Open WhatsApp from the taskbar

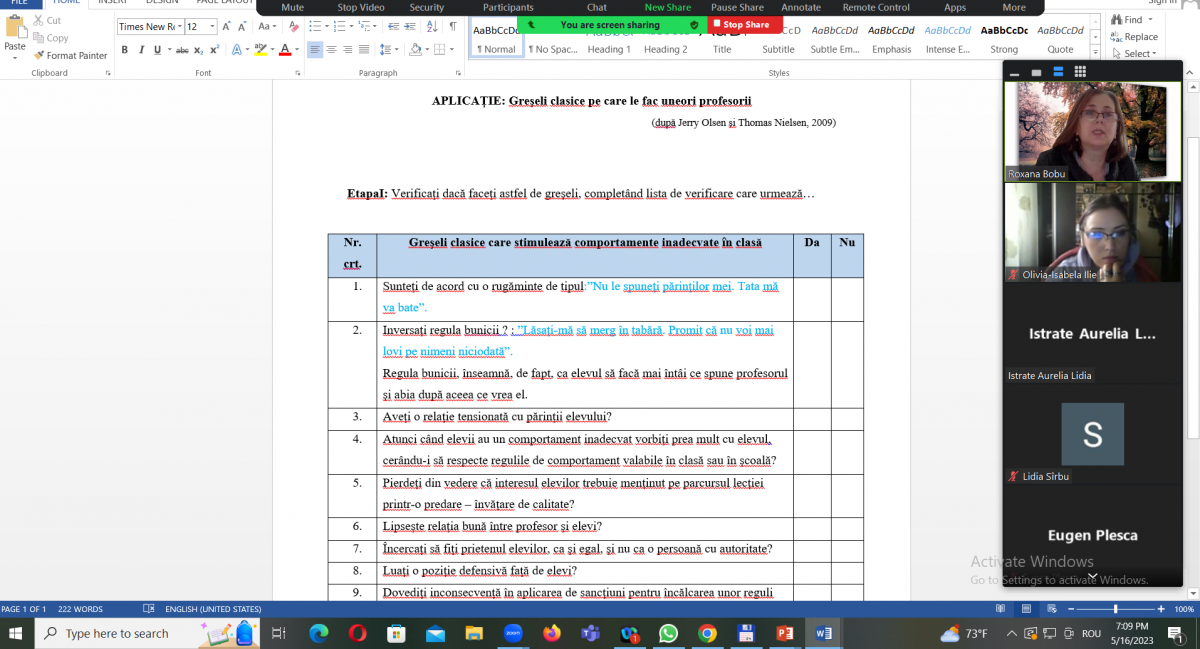click(668, 633)
